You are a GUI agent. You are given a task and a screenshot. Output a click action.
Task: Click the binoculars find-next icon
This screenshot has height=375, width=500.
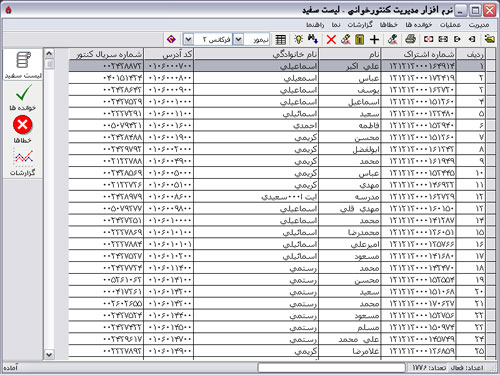[x=313, y=39]
